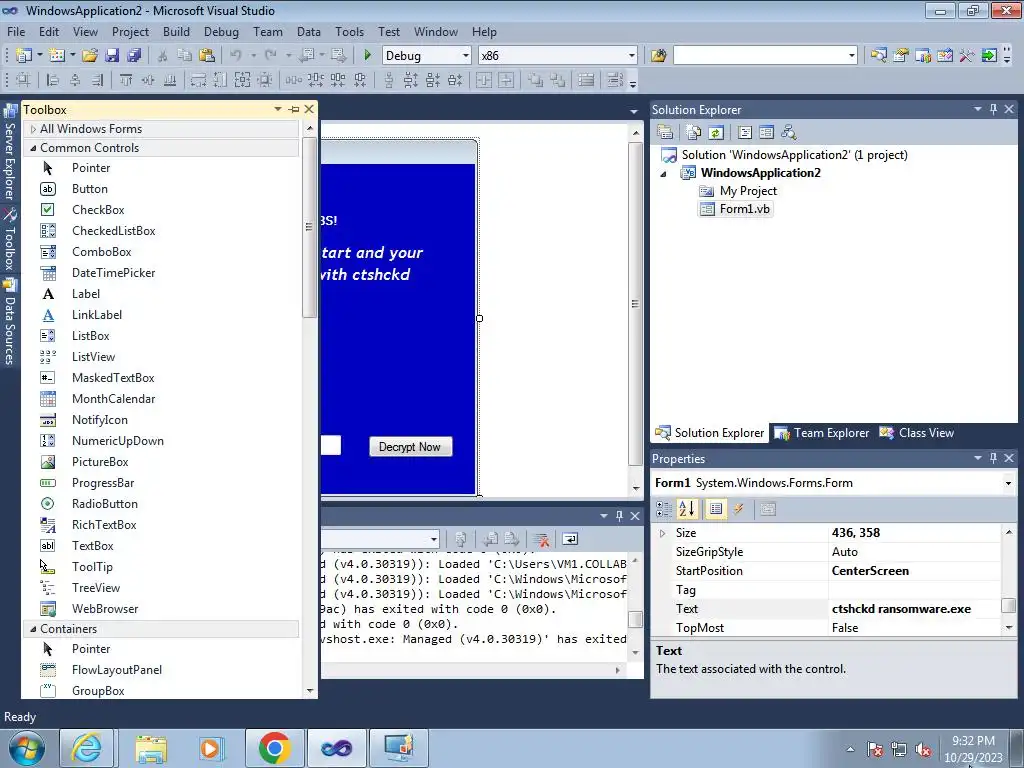This screenshot has height=768, width=1024.
Task: Click the Save All icon
Action: click(x=134, y=56)
